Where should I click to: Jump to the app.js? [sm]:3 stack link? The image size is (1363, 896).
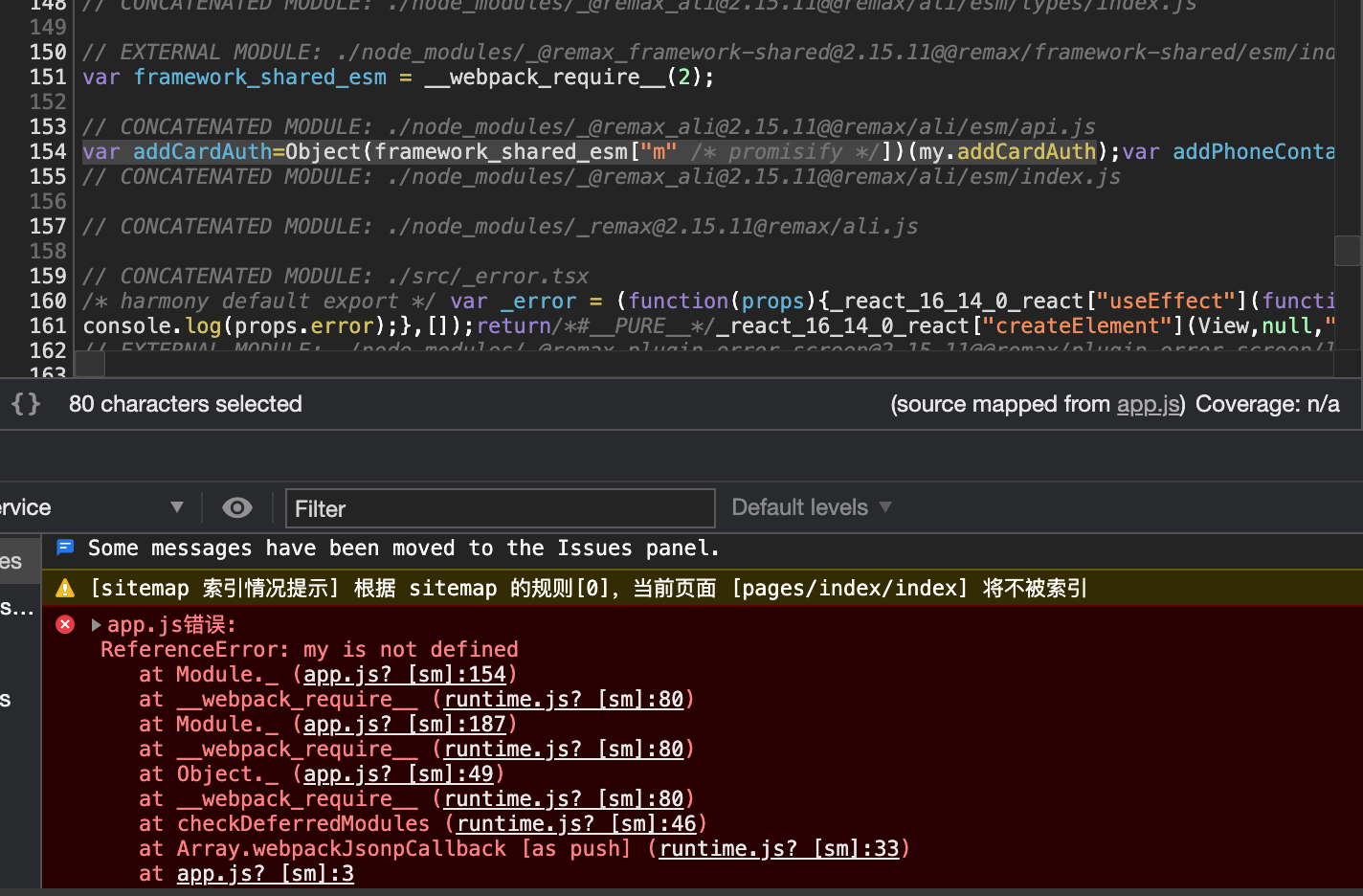pyautogui.click(x=265, y=873)
